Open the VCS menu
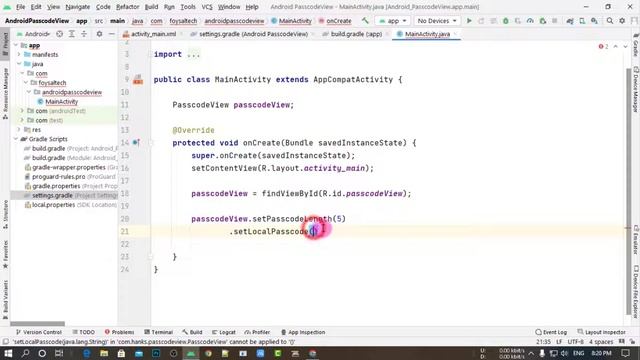 coord(207,7)
